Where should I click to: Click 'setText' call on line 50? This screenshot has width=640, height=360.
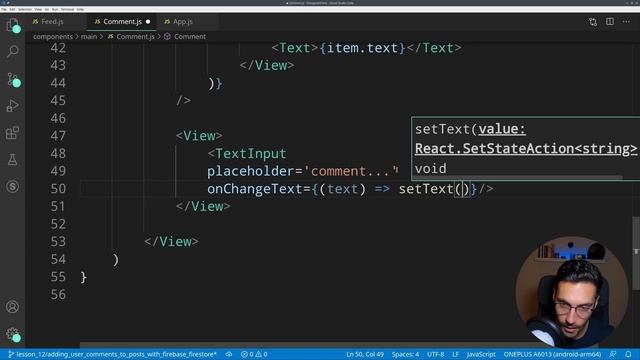click(426, 189)
